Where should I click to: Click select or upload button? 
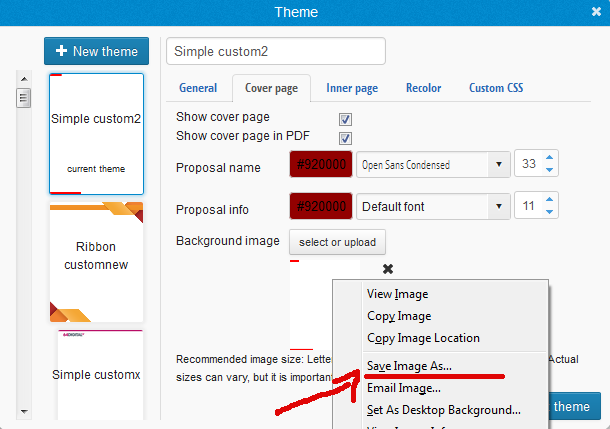pos(337,242)
